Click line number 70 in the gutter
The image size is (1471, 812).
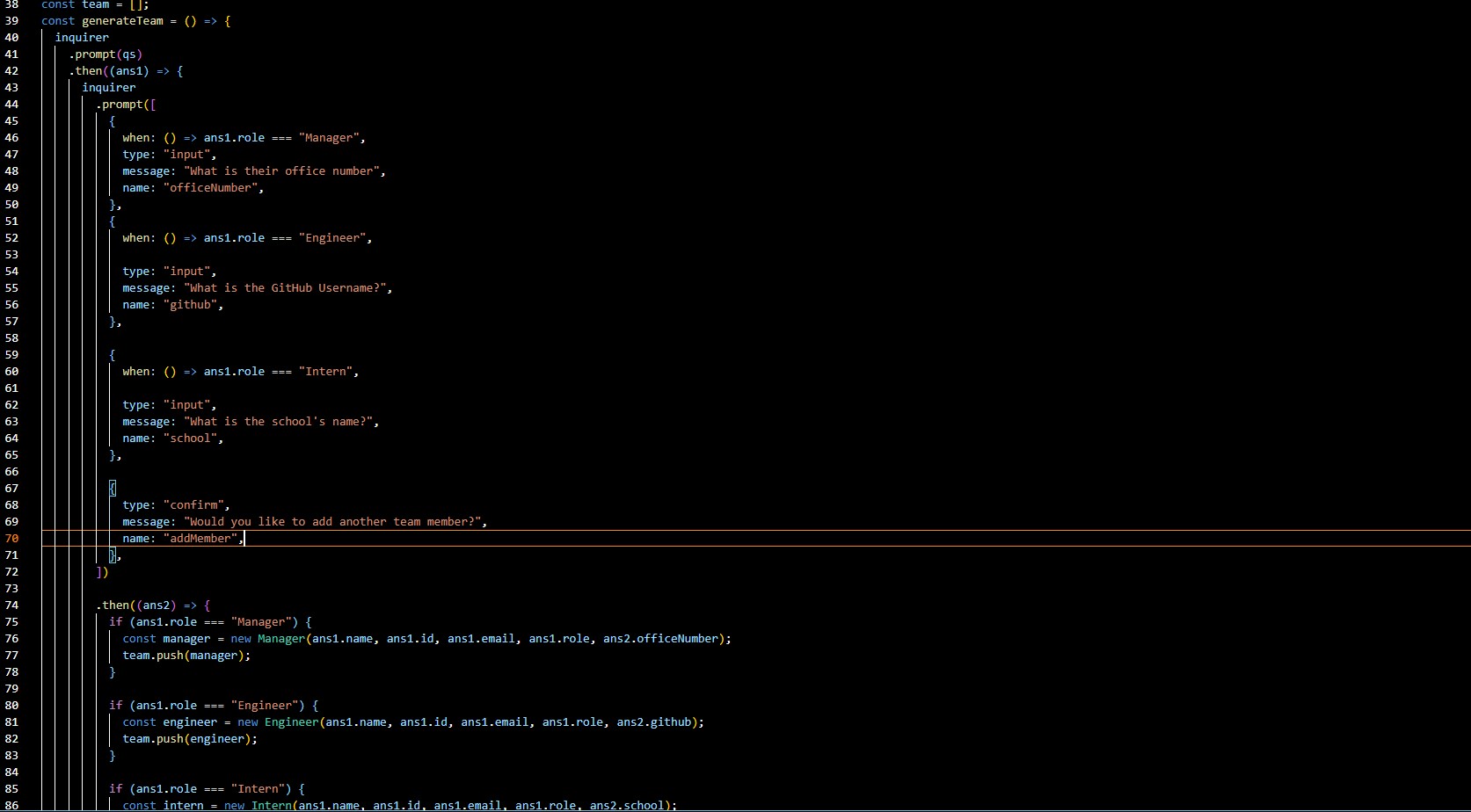(11, 539)
